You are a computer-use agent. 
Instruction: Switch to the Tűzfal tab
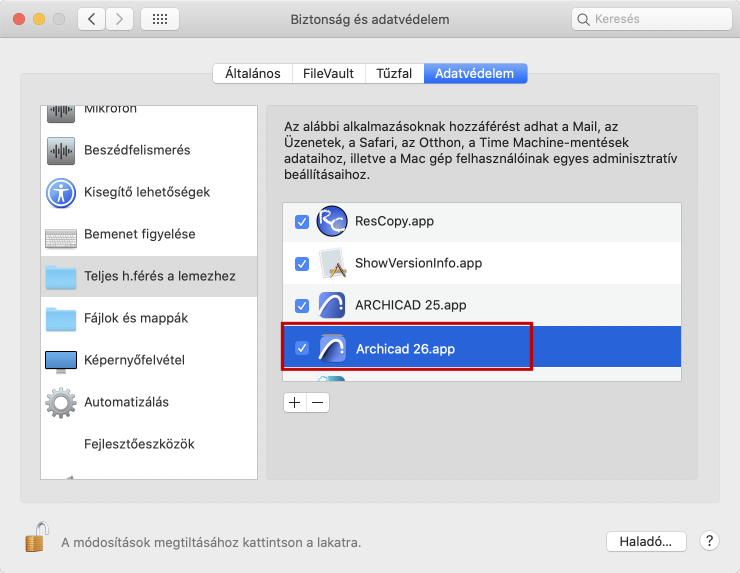394,73
